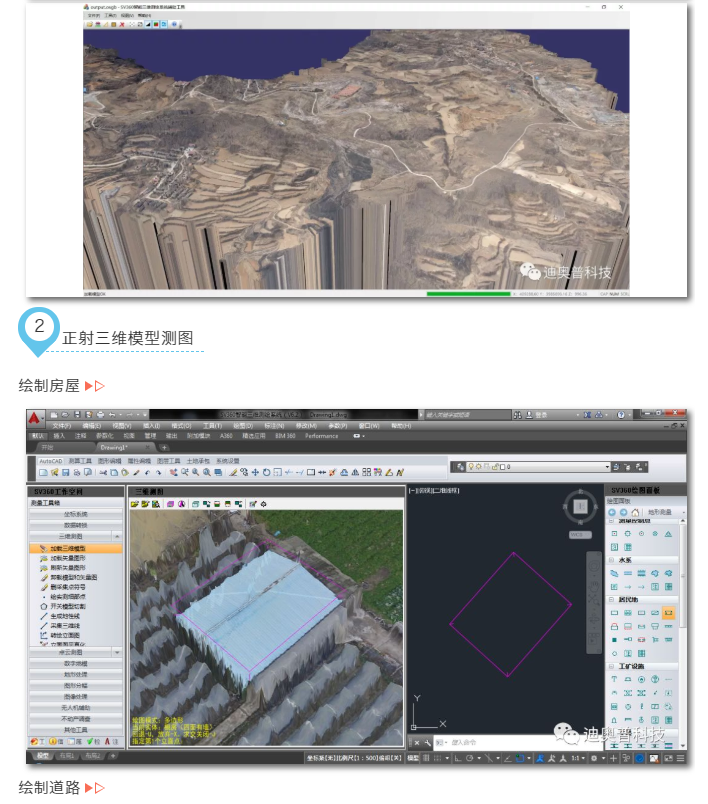Open the layer dropdown showing layer 0
708x804 pixels.
tap(608, 467)
